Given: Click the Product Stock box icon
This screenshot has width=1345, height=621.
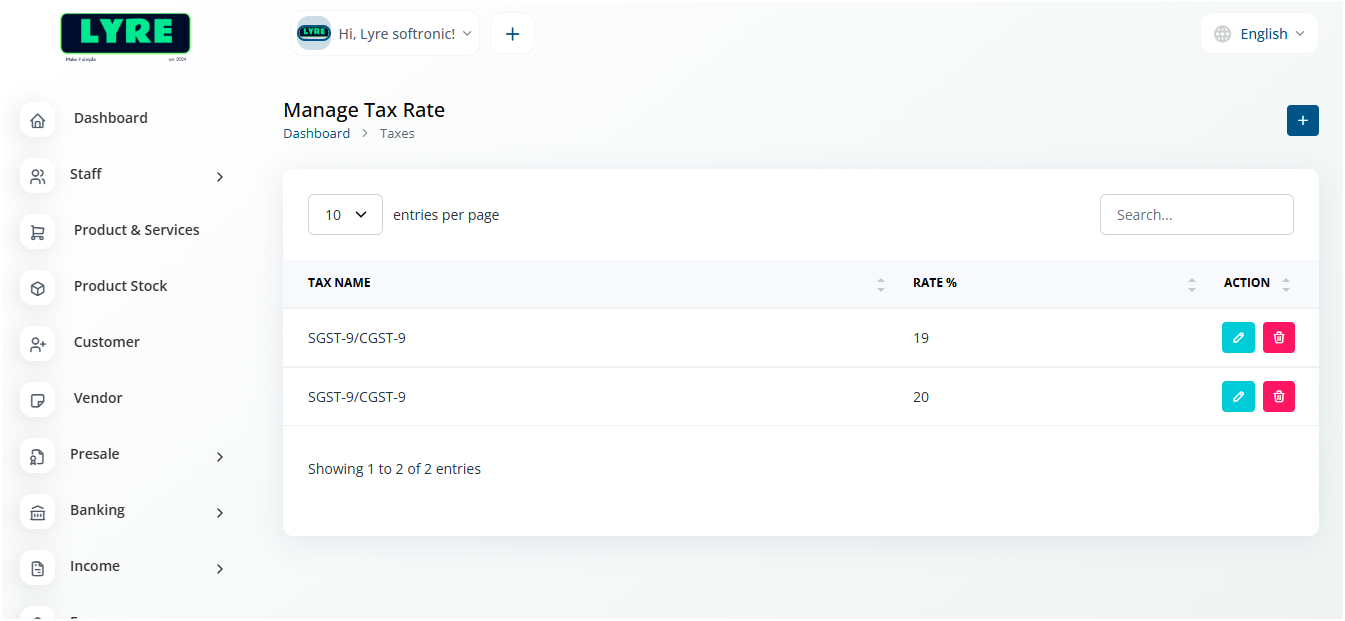Looking at the screenshot, I should pos(38,288).
